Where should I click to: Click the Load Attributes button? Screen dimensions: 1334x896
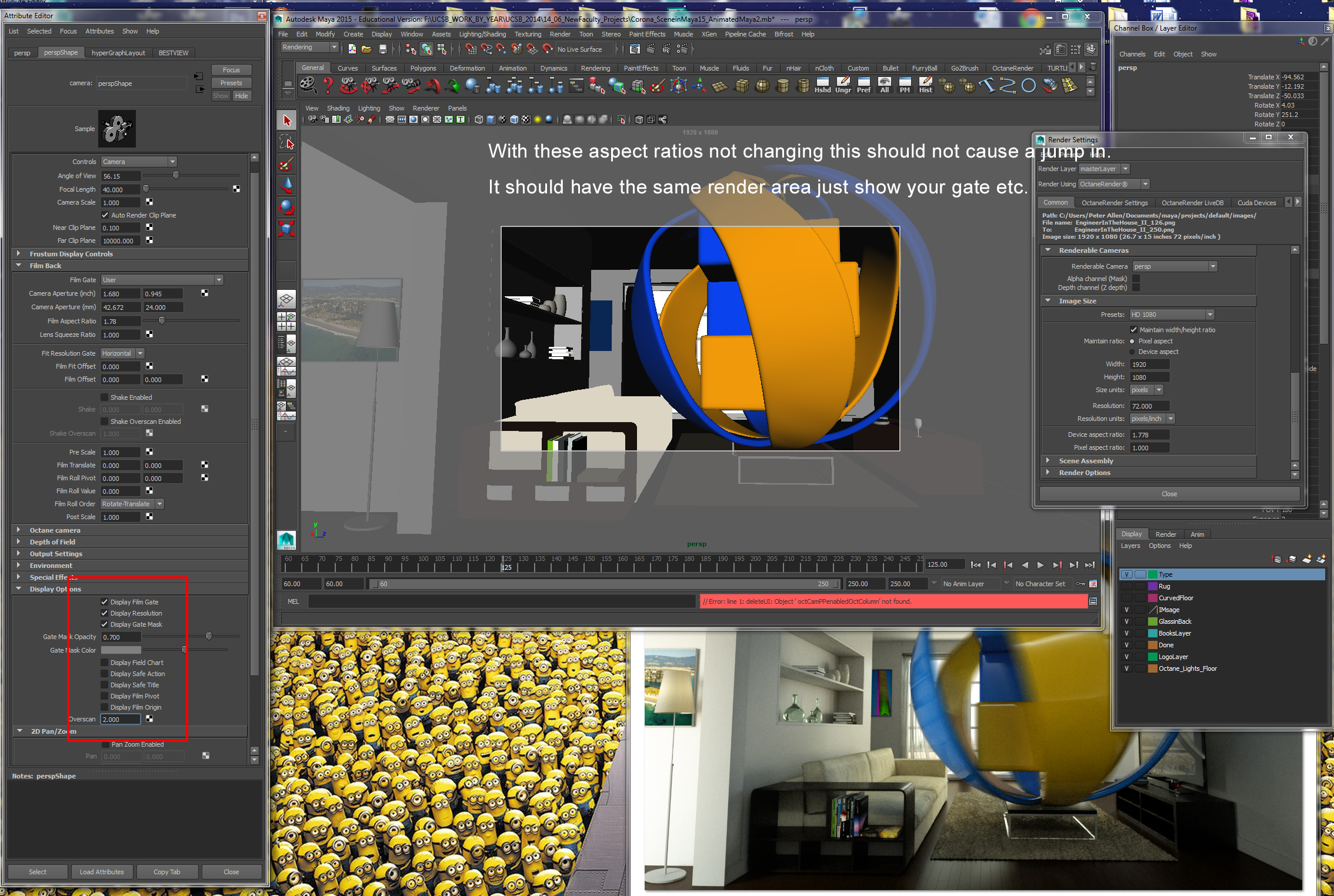[102, 872]
